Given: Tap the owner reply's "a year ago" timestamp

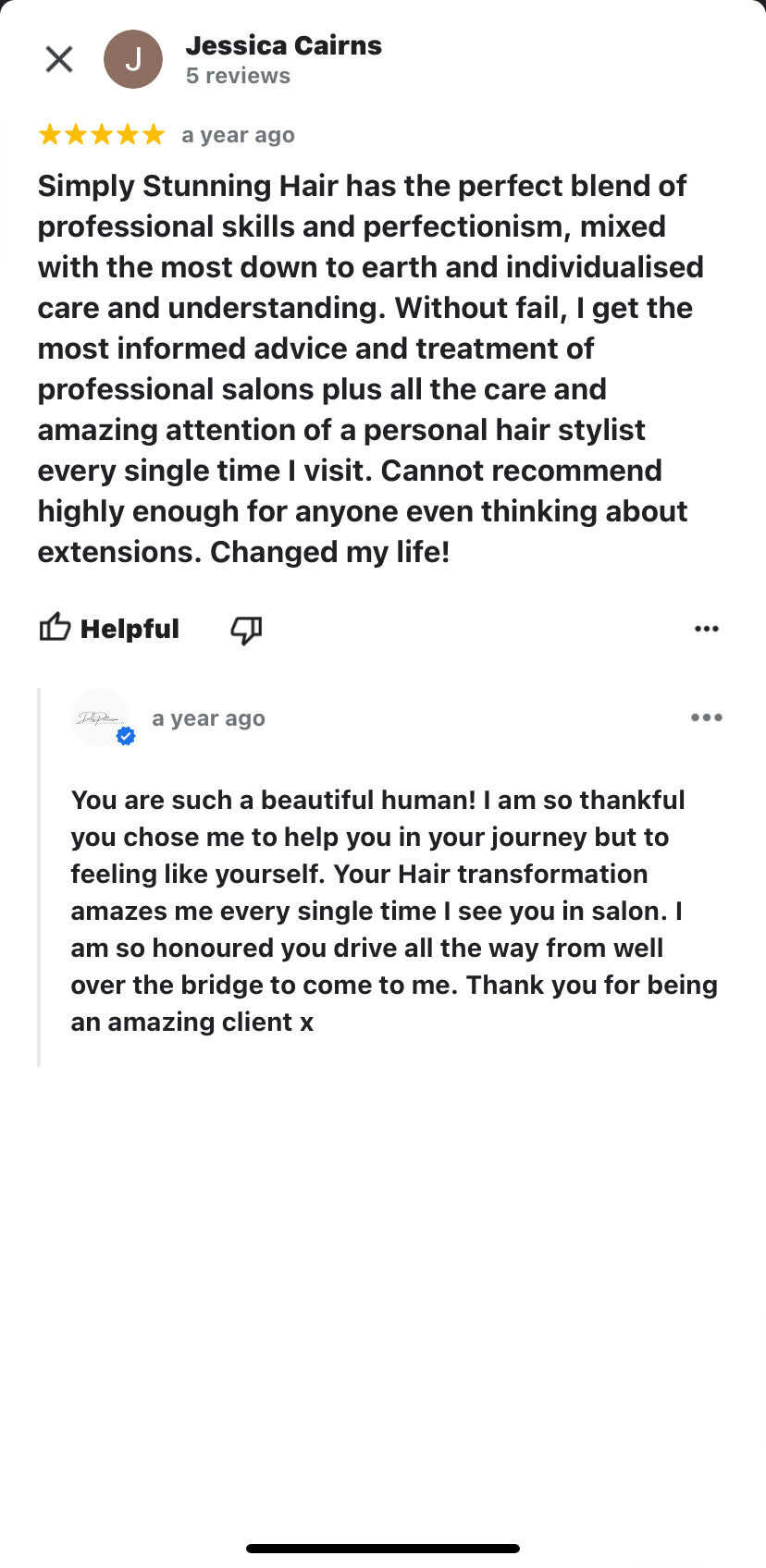Looking at the screenshot, I should pyautogui.click(x=208, y=718).
